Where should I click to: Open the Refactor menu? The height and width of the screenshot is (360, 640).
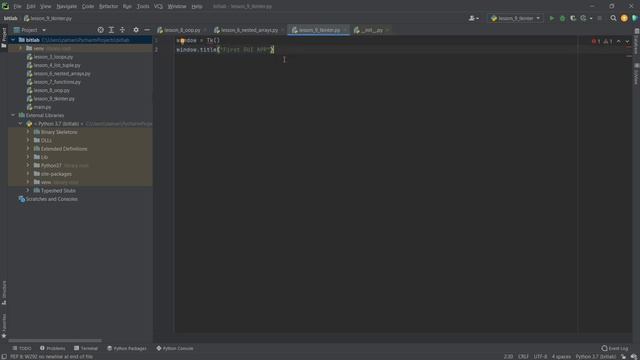pos(108,6)
